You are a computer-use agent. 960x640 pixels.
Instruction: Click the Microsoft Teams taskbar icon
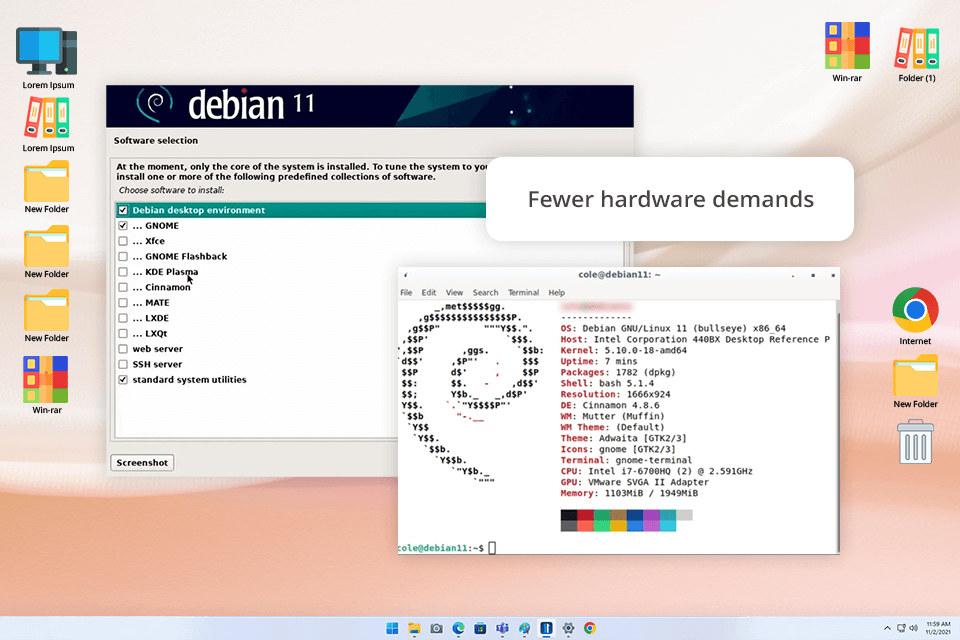pyautogui.click(x=502, y=628)
